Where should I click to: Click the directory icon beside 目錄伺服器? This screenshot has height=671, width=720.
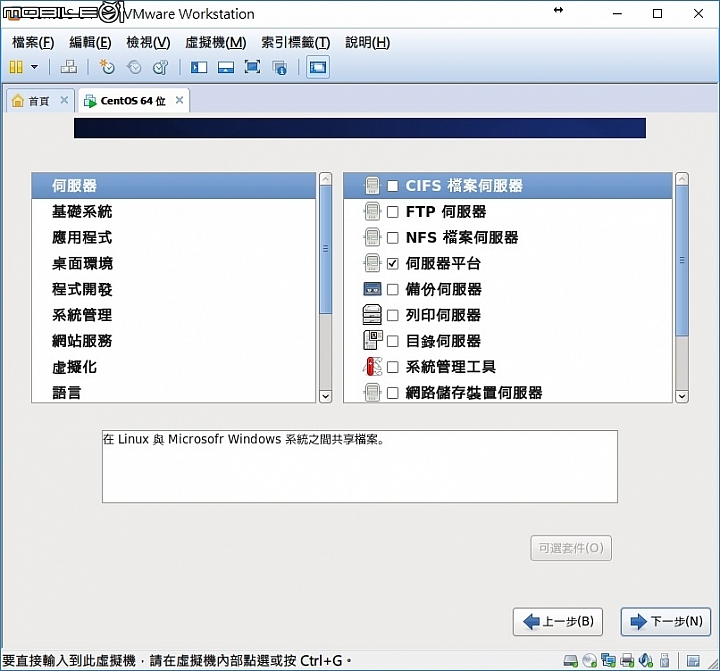point(373,340)
